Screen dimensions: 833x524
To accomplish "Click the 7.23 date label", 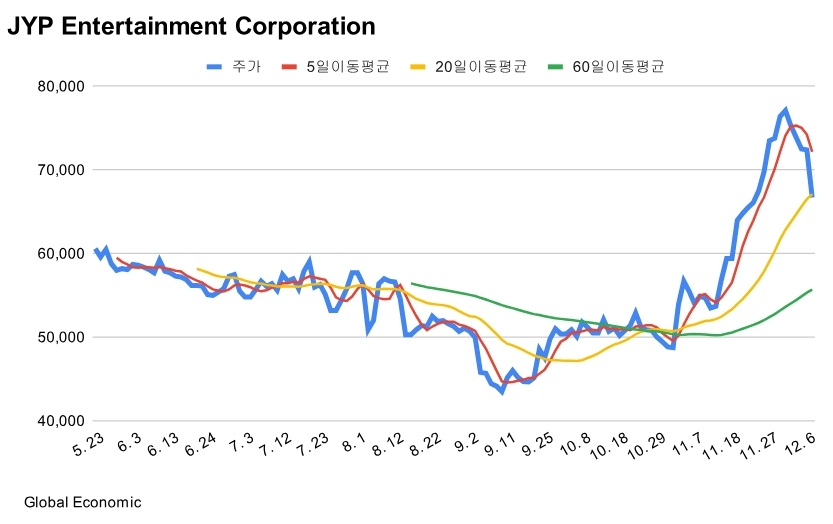I will 312,444.
